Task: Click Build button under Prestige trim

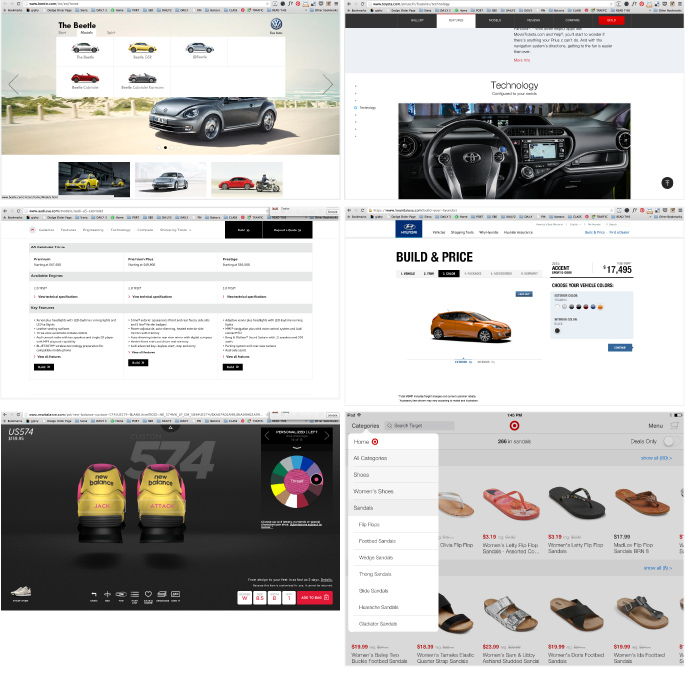Action: [233, 367]
